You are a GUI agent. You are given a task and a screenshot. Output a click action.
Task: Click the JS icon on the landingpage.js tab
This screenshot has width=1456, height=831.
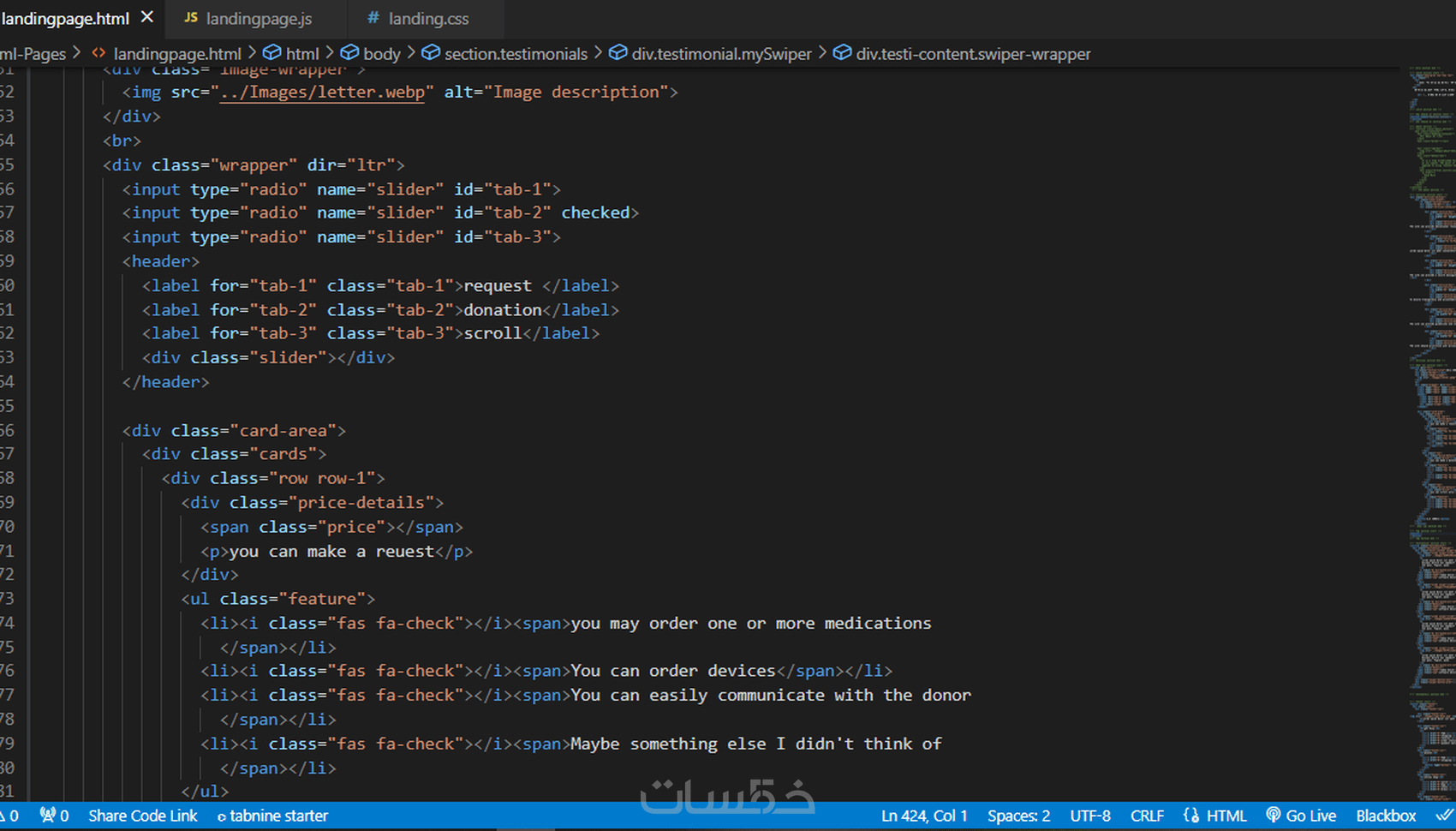pos(192,18)
